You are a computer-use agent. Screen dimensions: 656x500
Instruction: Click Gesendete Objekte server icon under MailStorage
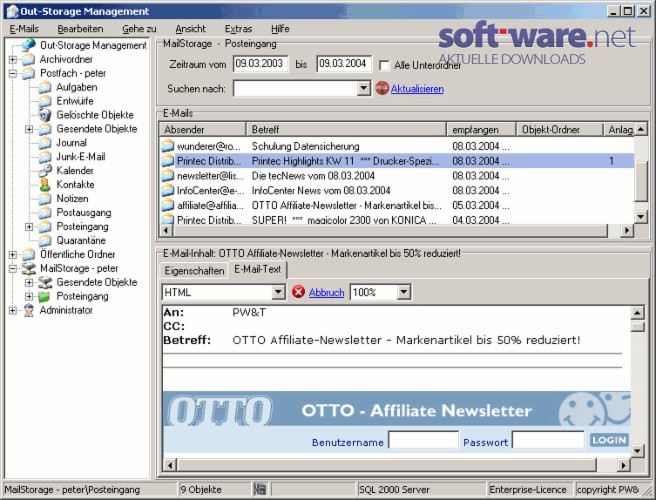pyautogui.click(x=45, y=282)
